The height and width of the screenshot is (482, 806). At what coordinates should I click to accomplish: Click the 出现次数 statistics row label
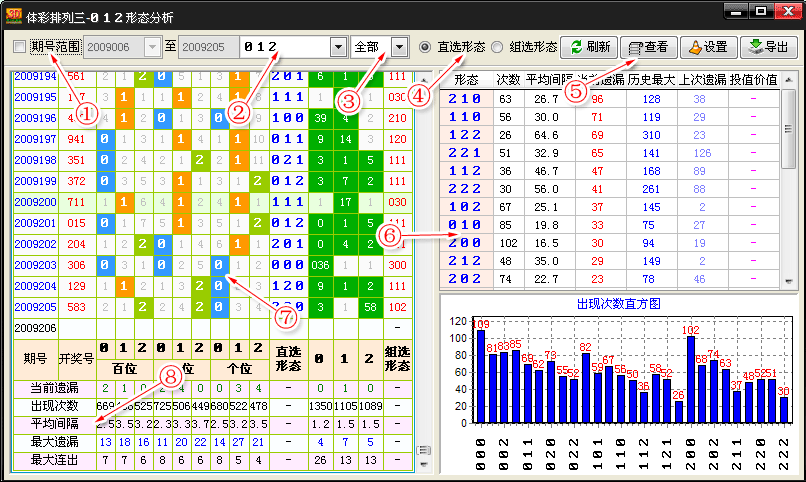click(54, 406)
